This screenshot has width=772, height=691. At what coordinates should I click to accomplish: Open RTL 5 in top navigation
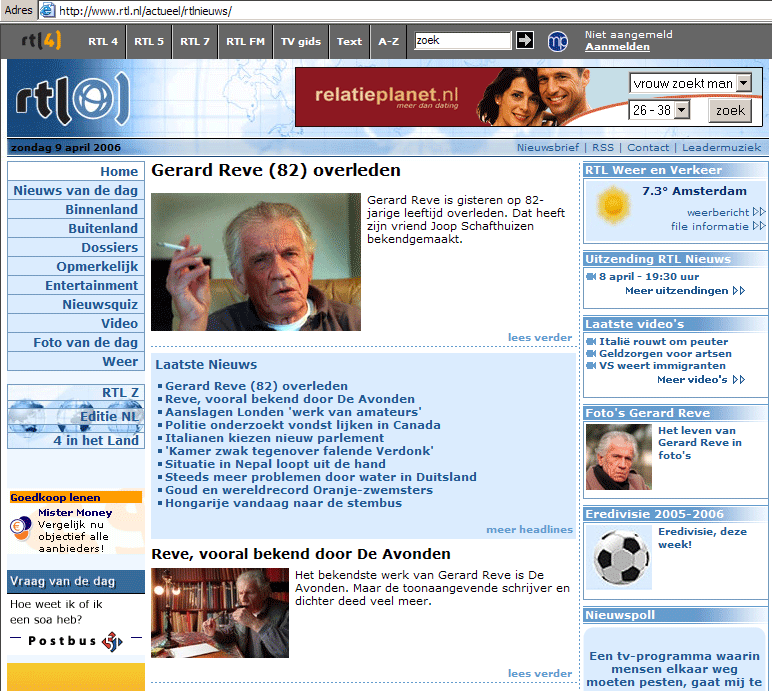coord(149,41)
